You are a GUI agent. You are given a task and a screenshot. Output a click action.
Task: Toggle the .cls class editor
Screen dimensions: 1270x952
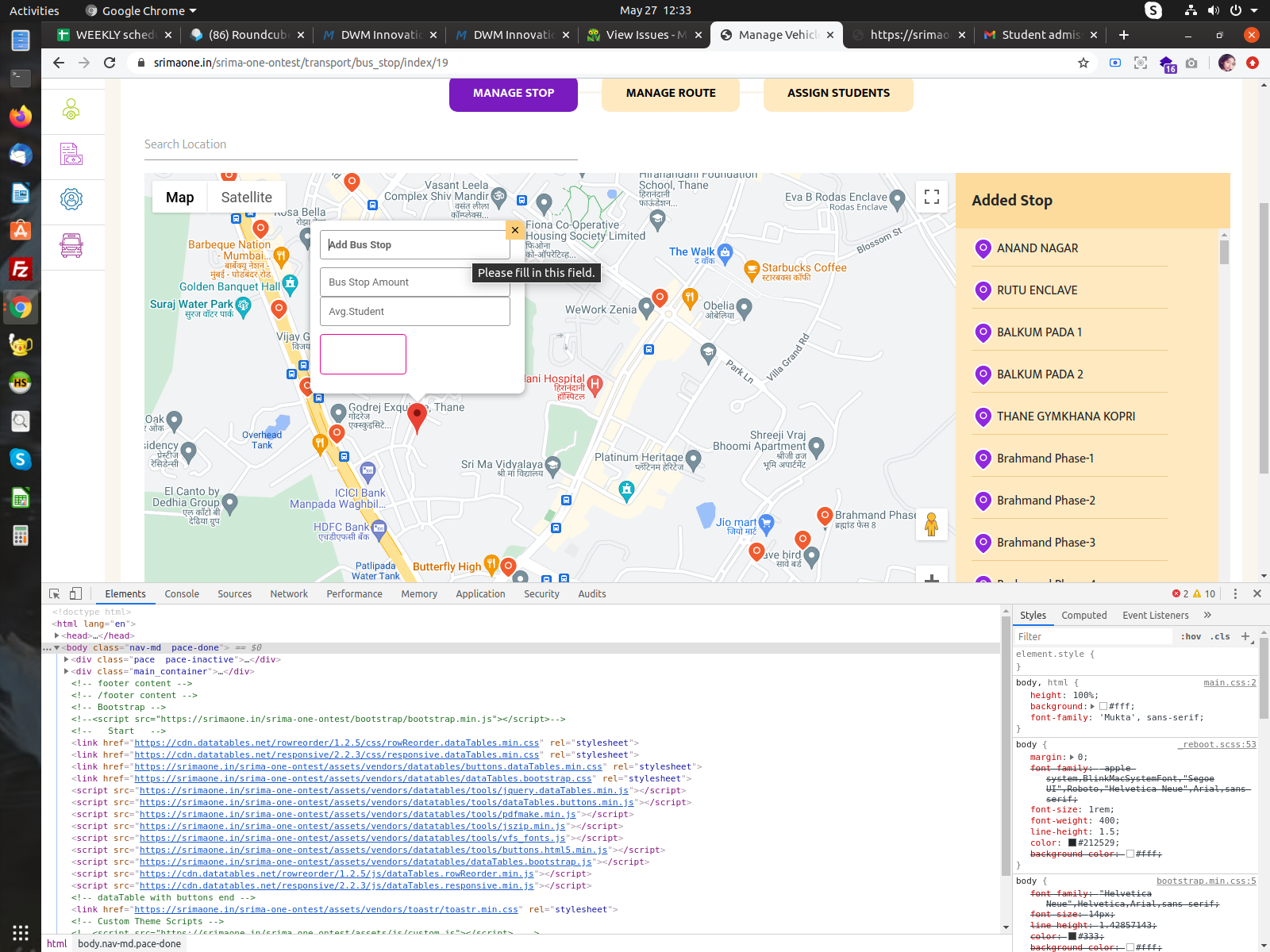(x=1221, y=636)
